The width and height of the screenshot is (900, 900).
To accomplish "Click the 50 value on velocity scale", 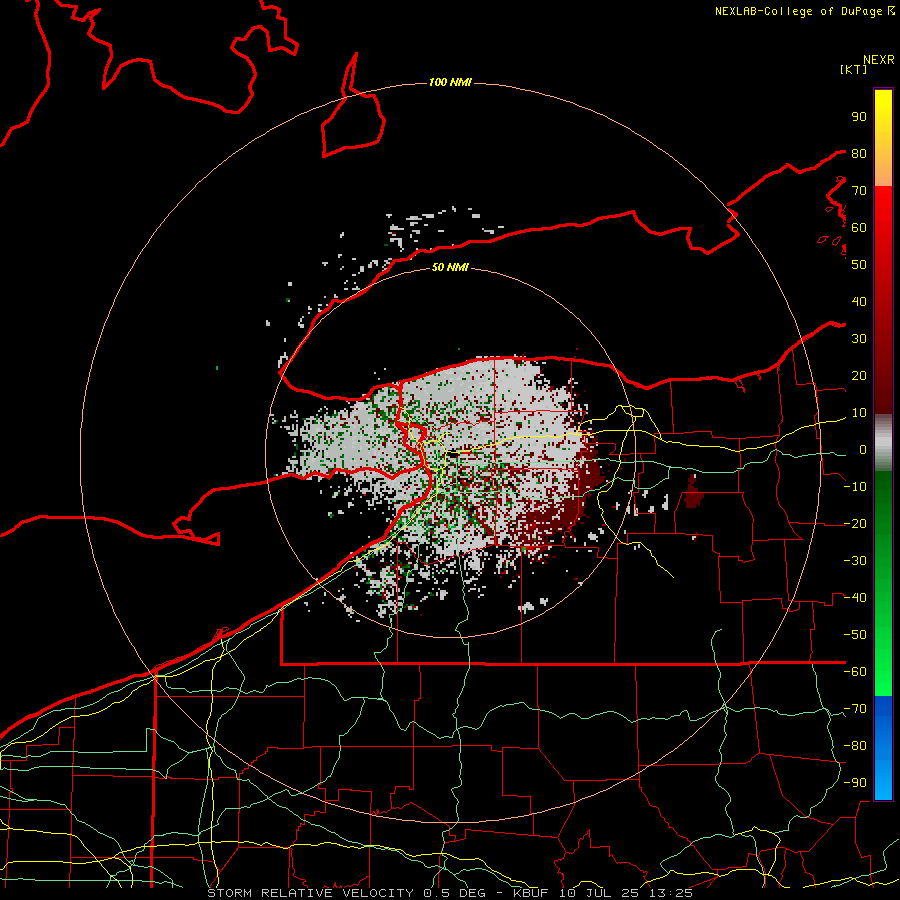I will (859, 265).
